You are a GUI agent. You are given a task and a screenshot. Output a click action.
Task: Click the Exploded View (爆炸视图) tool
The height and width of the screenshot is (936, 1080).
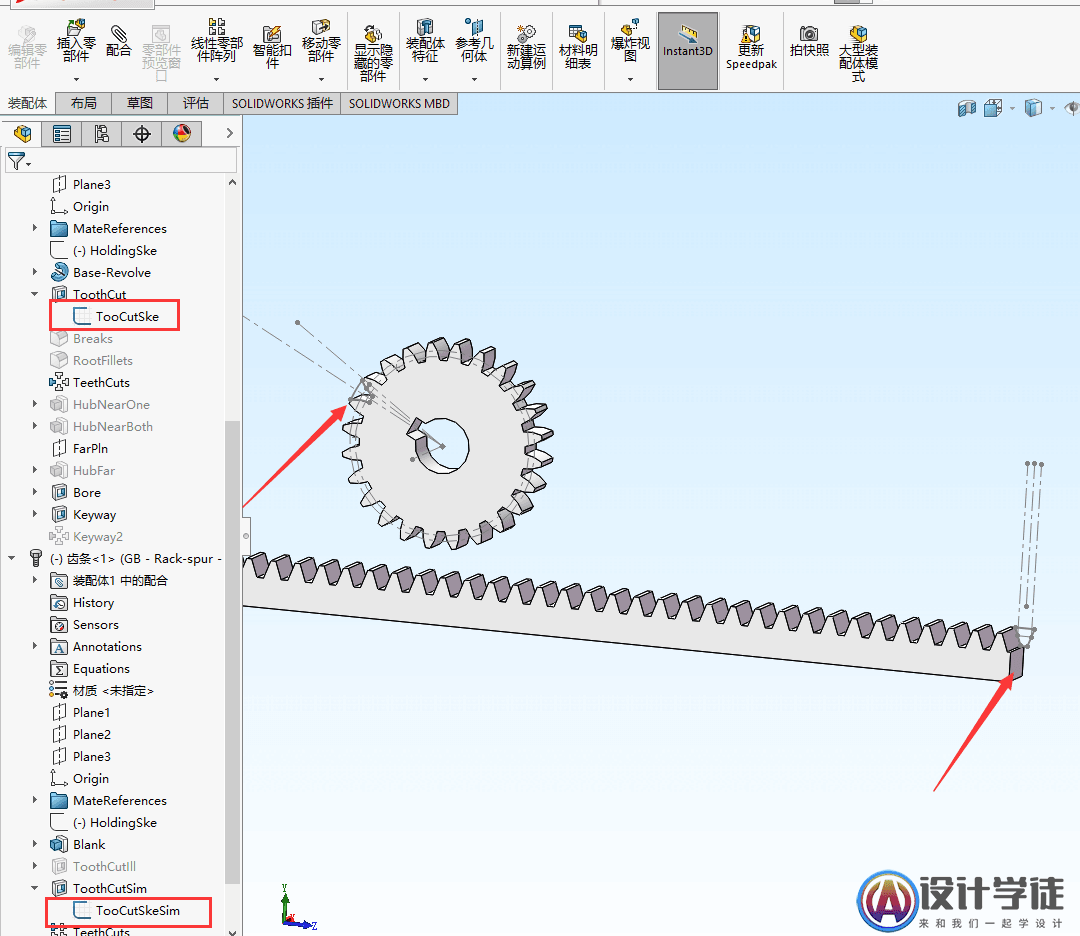tap(630, 41)
